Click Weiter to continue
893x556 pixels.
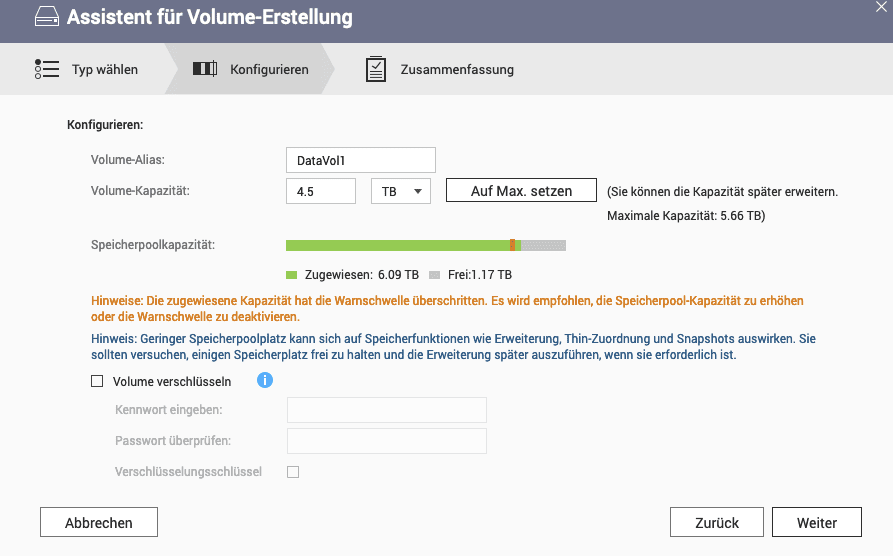817,522
